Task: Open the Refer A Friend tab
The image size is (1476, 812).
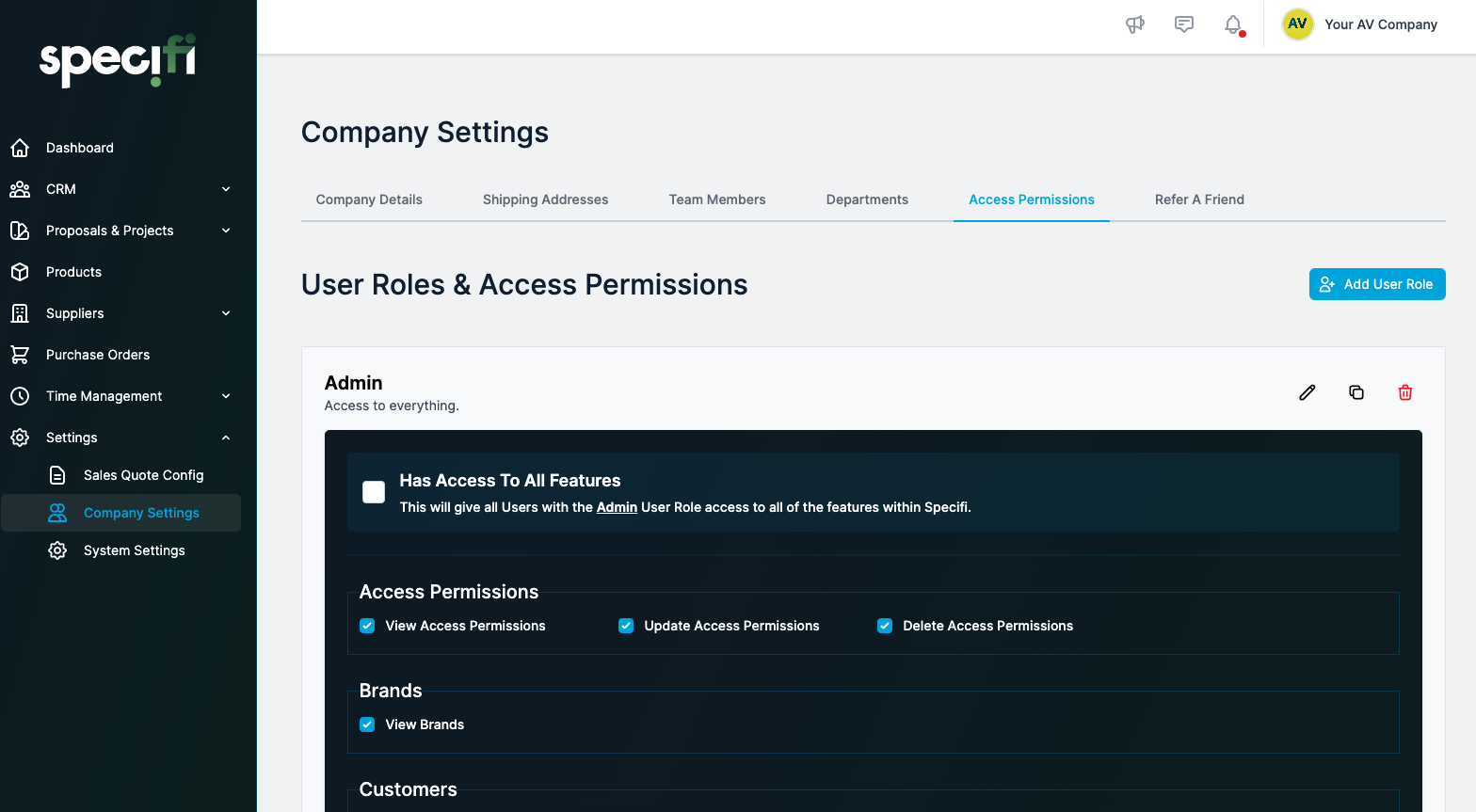Action: point(1199,199)
